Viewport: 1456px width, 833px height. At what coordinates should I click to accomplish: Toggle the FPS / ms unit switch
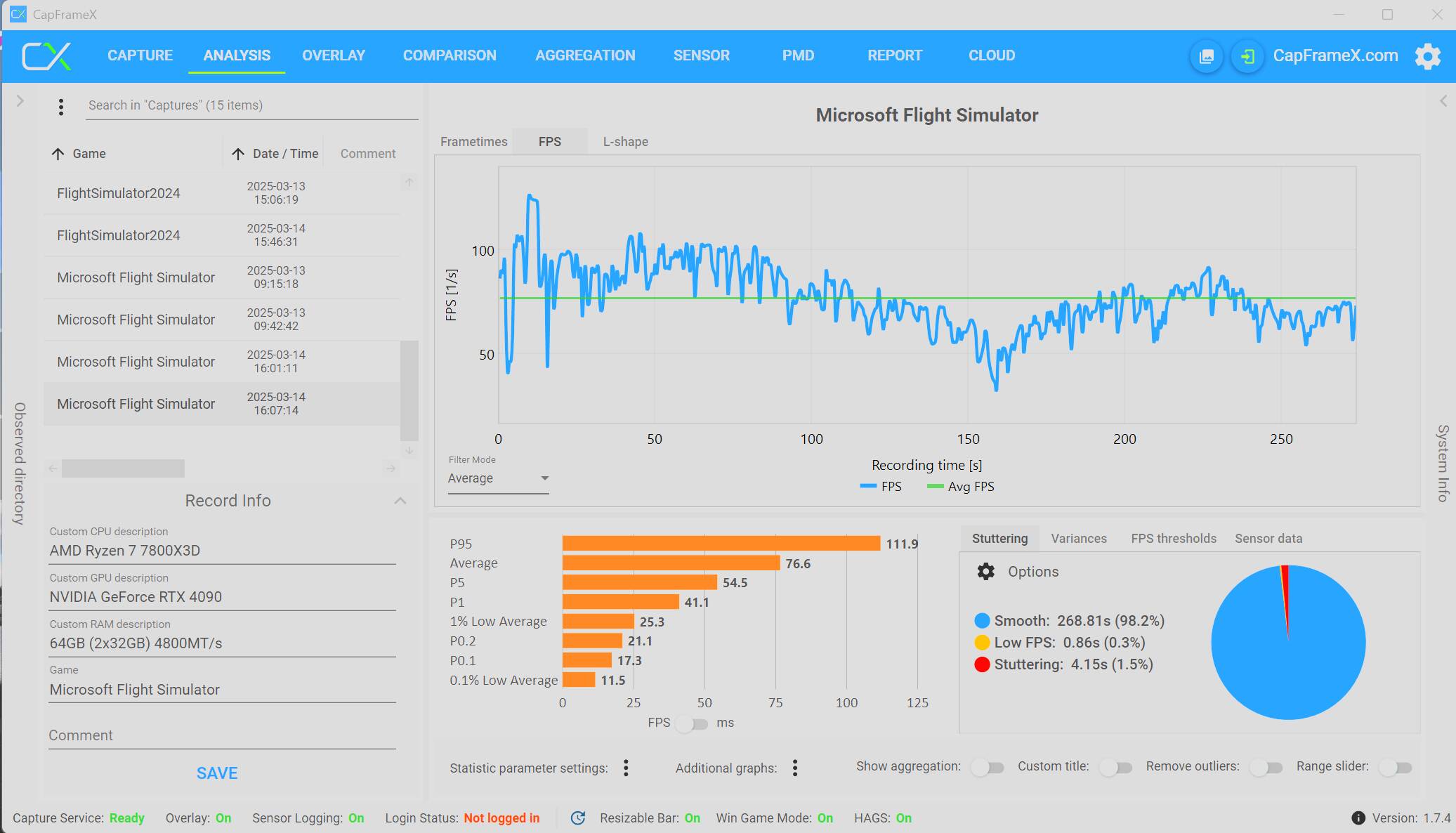click(x=692, y=723)
